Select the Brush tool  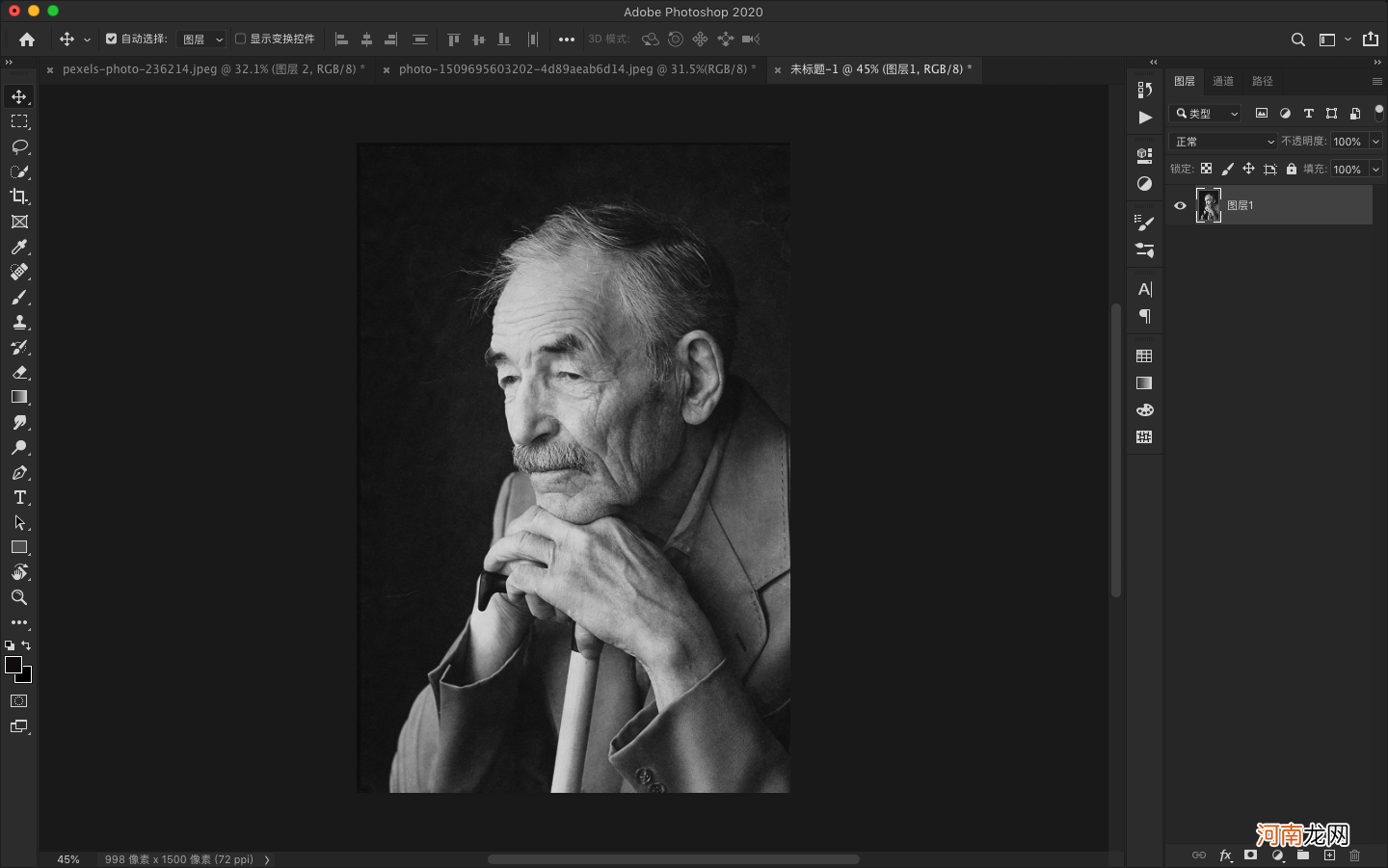(19, 297)
